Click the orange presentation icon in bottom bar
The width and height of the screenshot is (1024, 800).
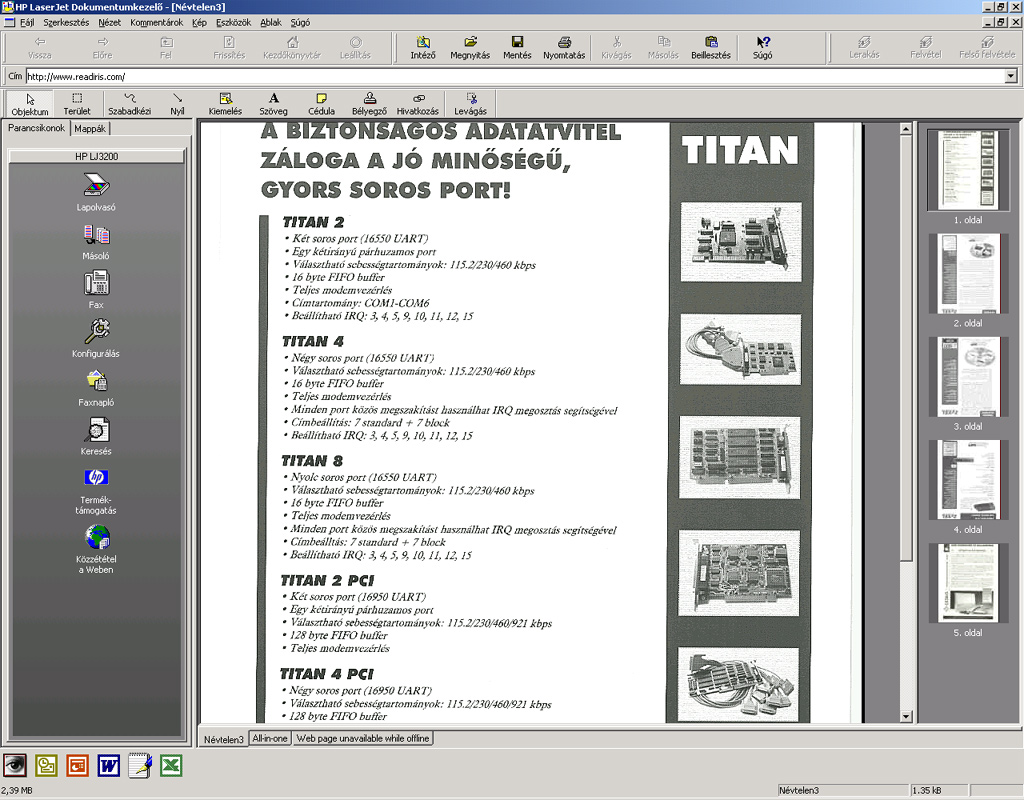[78, 765]
